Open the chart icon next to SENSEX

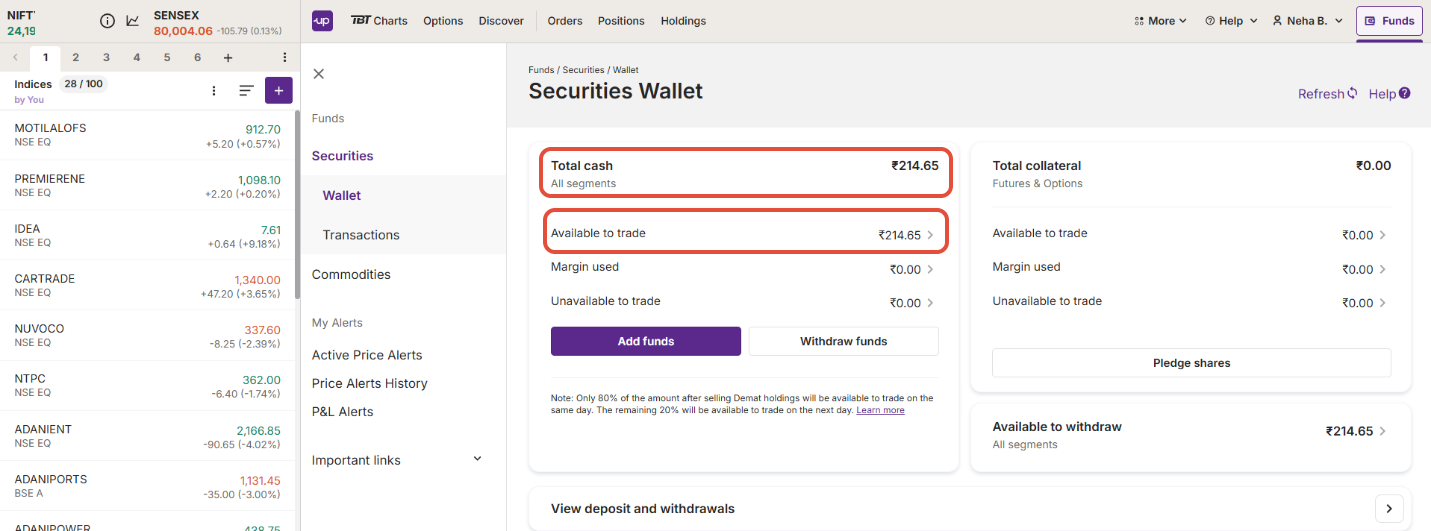point(133,21)
